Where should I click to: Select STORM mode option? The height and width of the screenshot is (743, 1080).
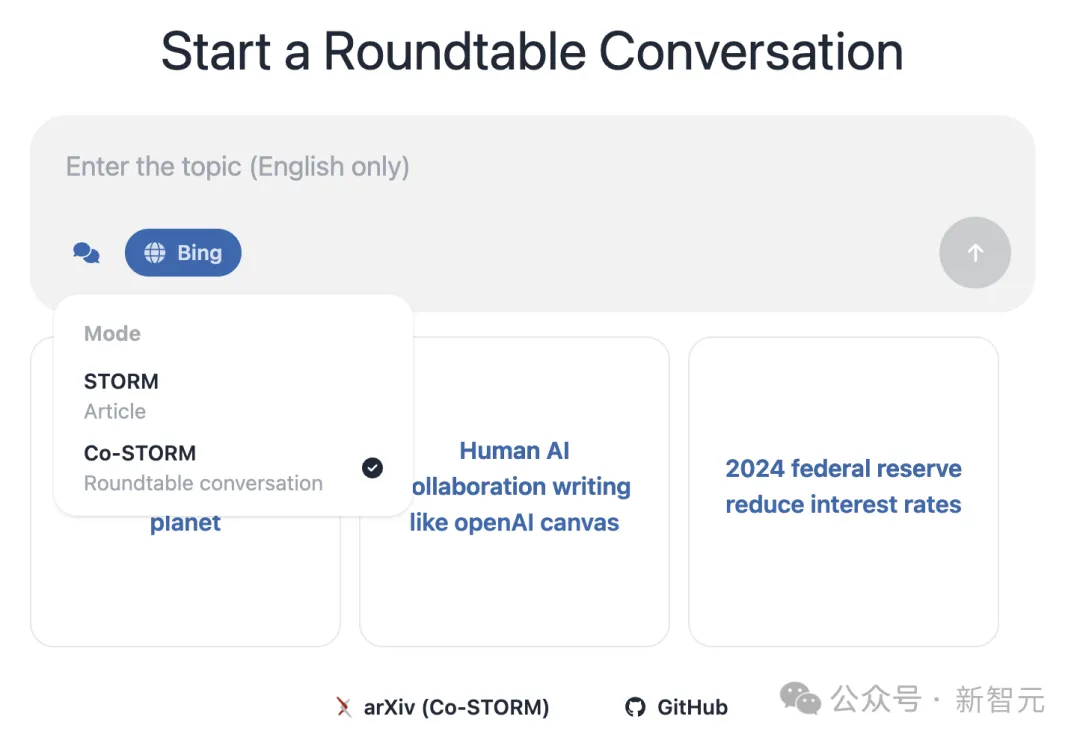click(122, 381)
